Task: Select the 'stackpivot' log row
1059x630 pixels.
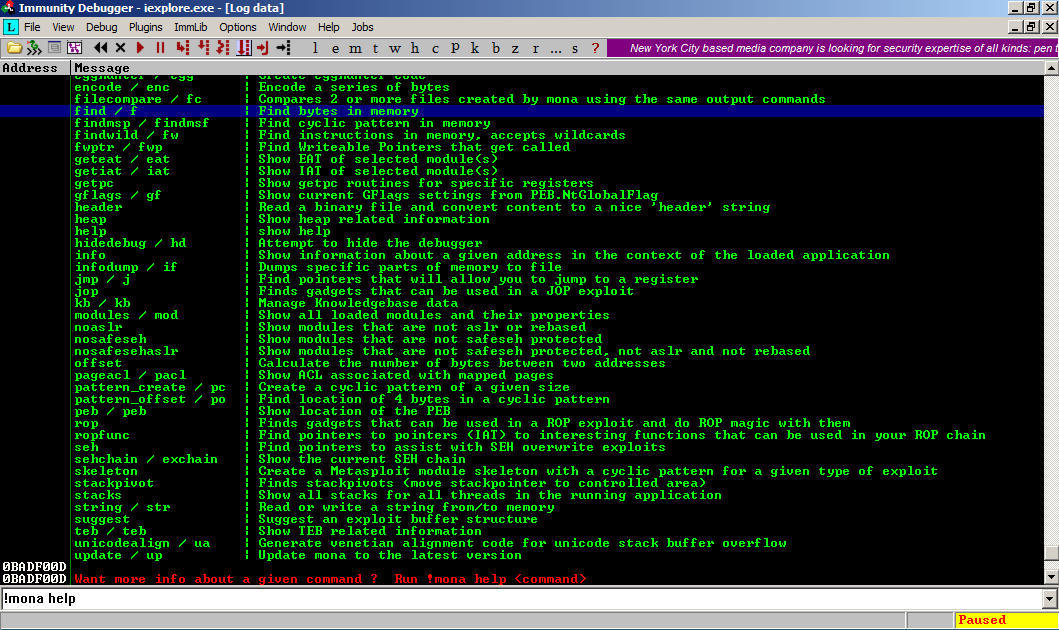Action: (x=521, y=483)
